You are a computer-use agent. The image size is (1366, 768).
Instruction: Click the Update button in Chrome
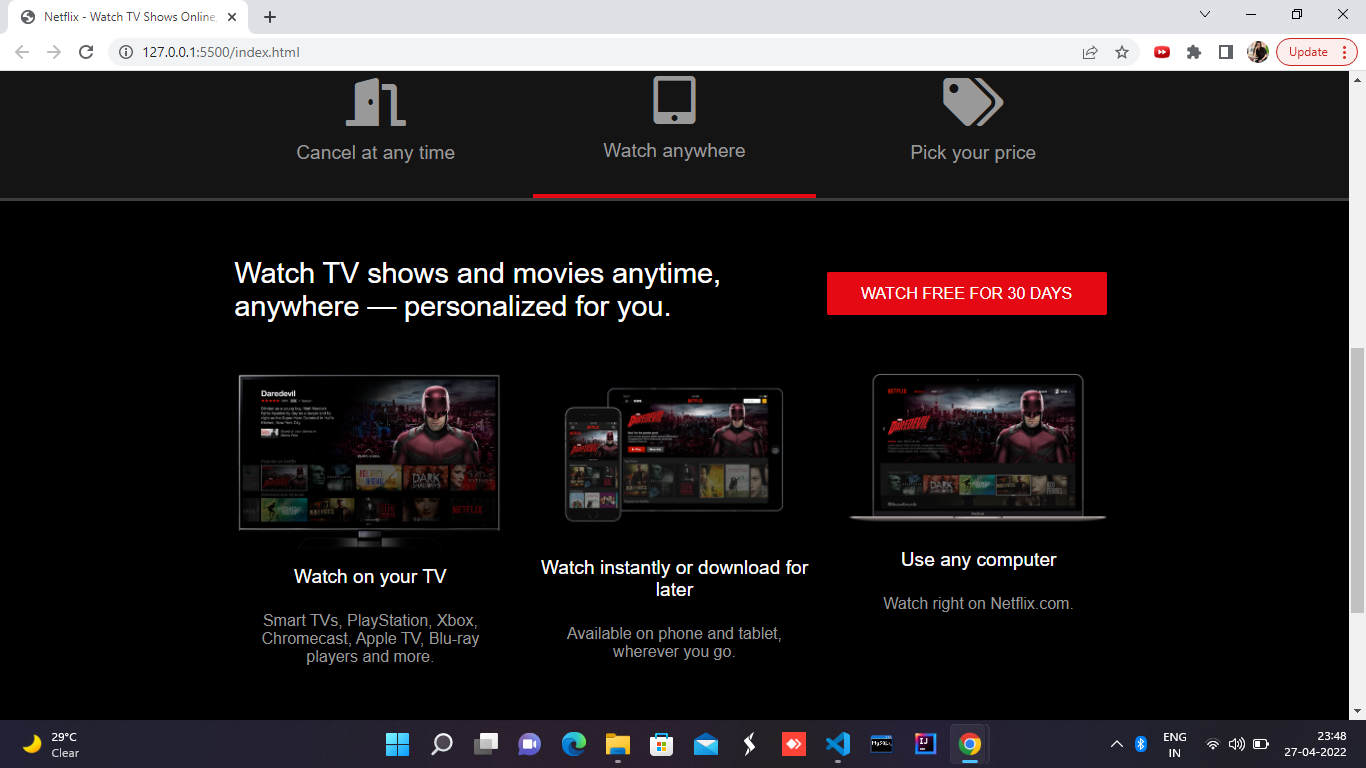tap(1308, 51)
